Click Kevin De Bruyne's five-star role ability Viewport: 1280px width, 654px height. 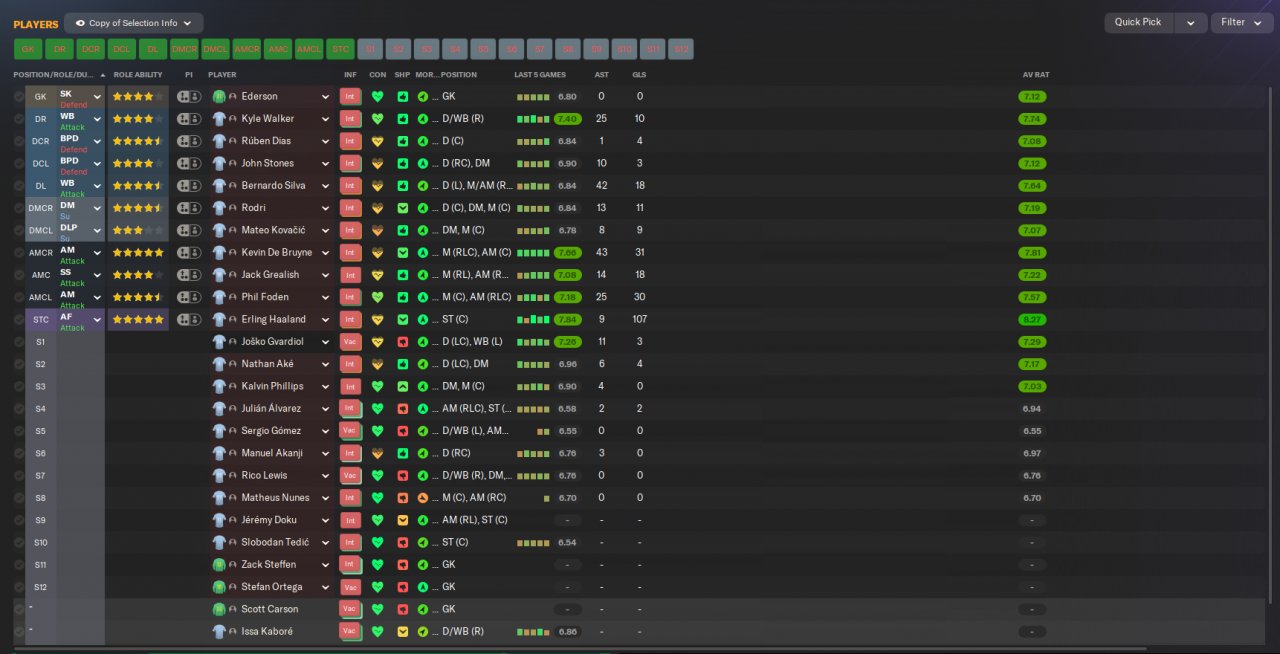[x=138, y=253]
